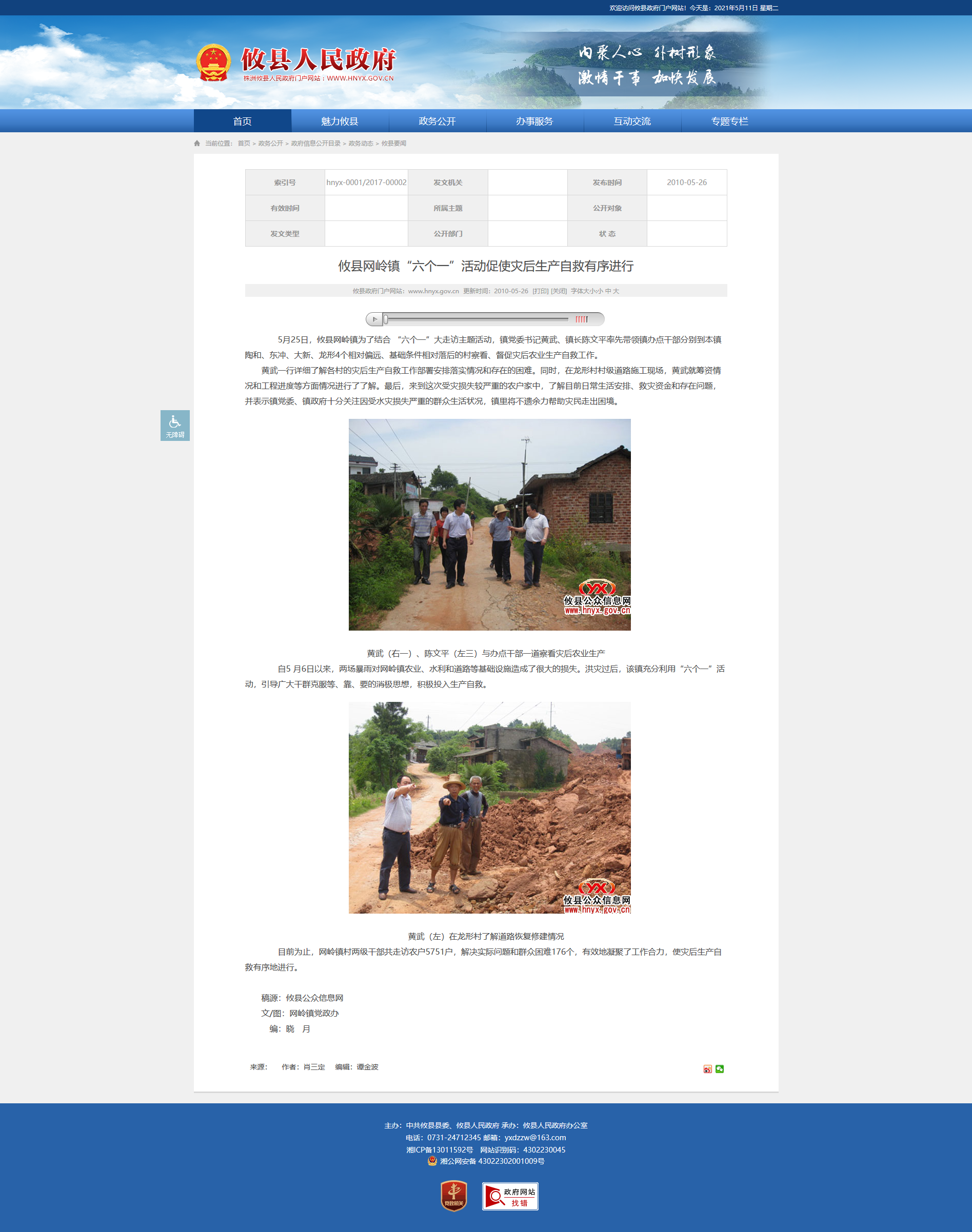
Task: Share article via Weibo icon
Action: (x=707, y=1069)
